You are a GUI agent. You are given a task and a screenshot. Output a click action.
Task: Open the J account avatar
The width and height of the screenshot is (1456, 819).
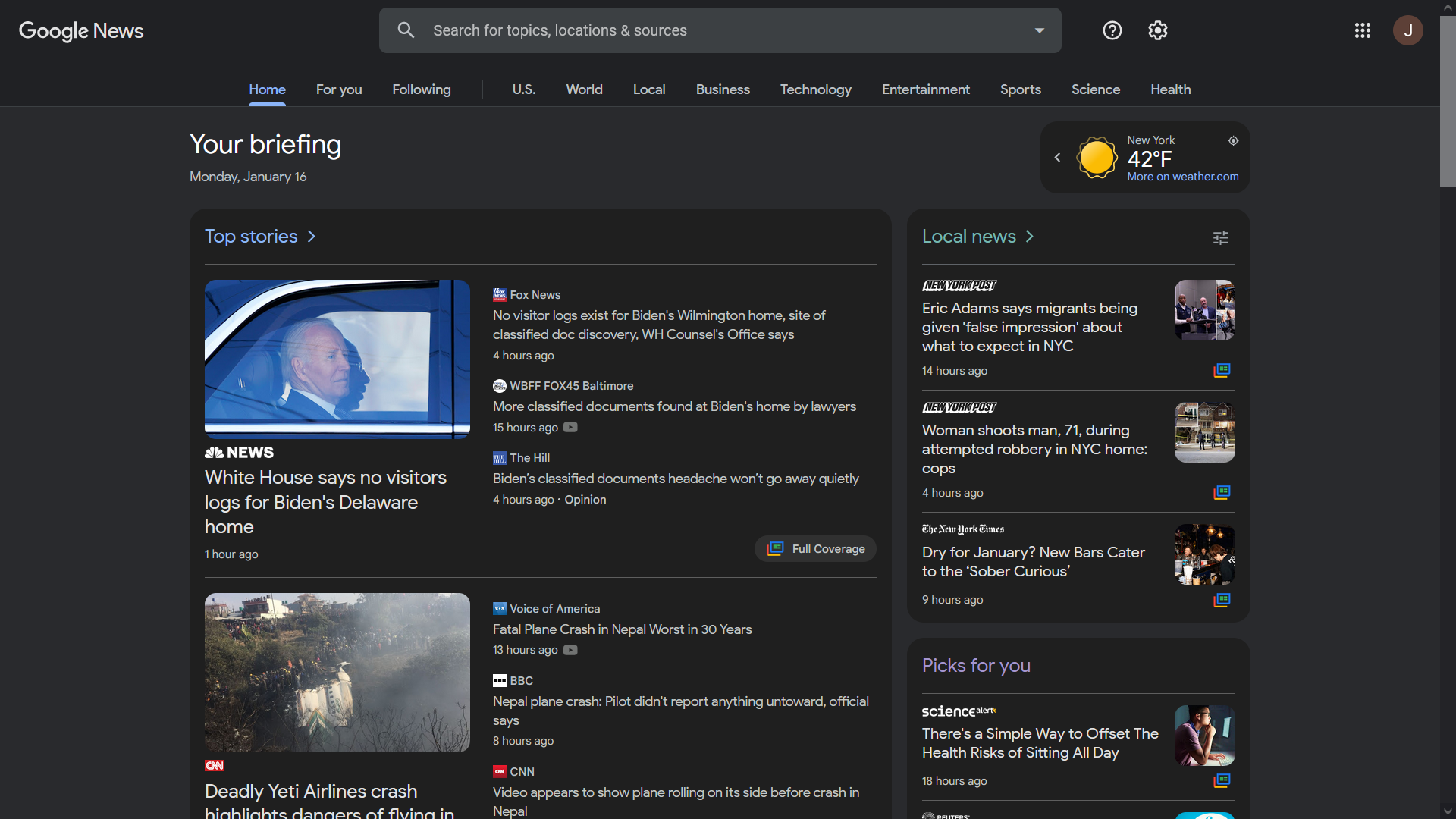point(1408,30)
